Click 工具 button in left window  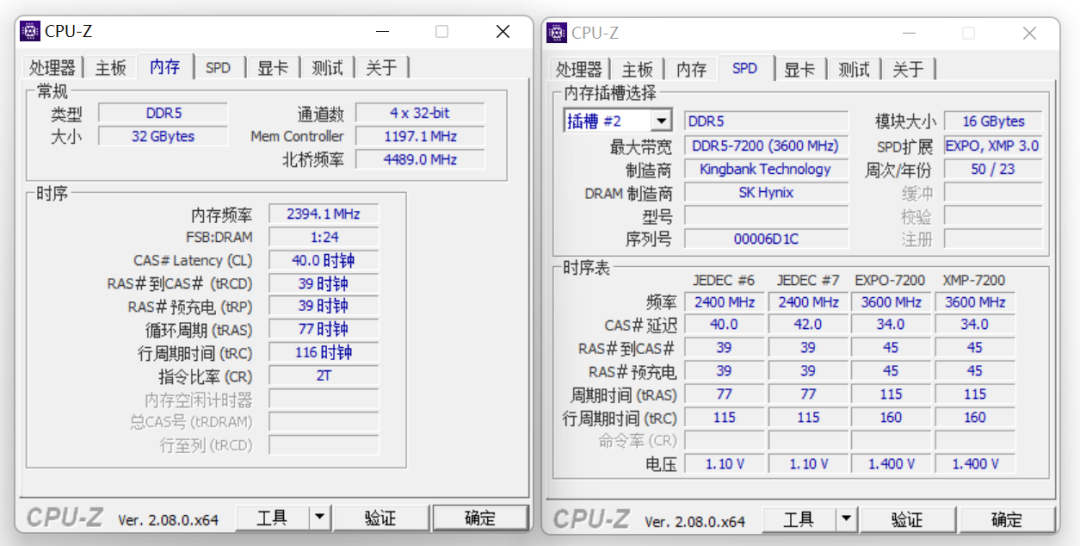273,518
